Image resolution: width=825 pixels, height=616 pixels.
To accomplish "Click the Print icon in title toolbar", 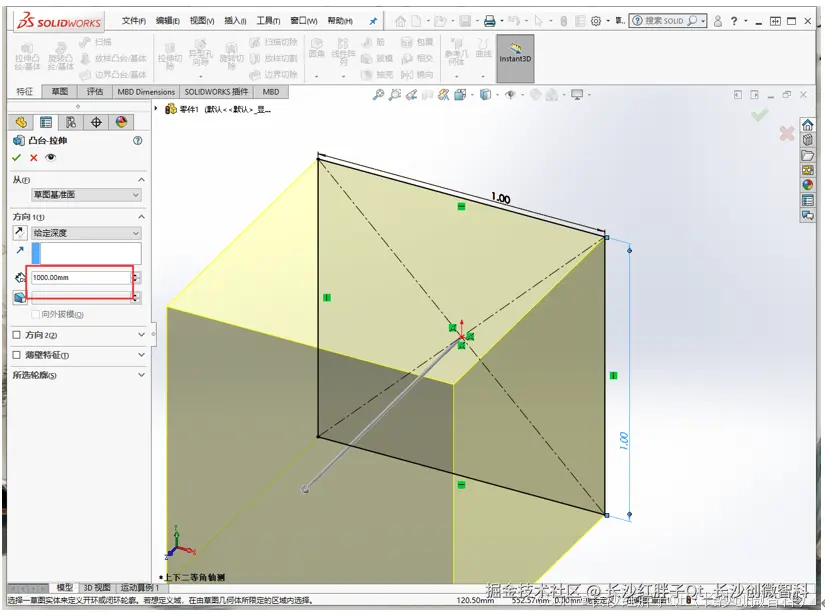I will (489, 21).
